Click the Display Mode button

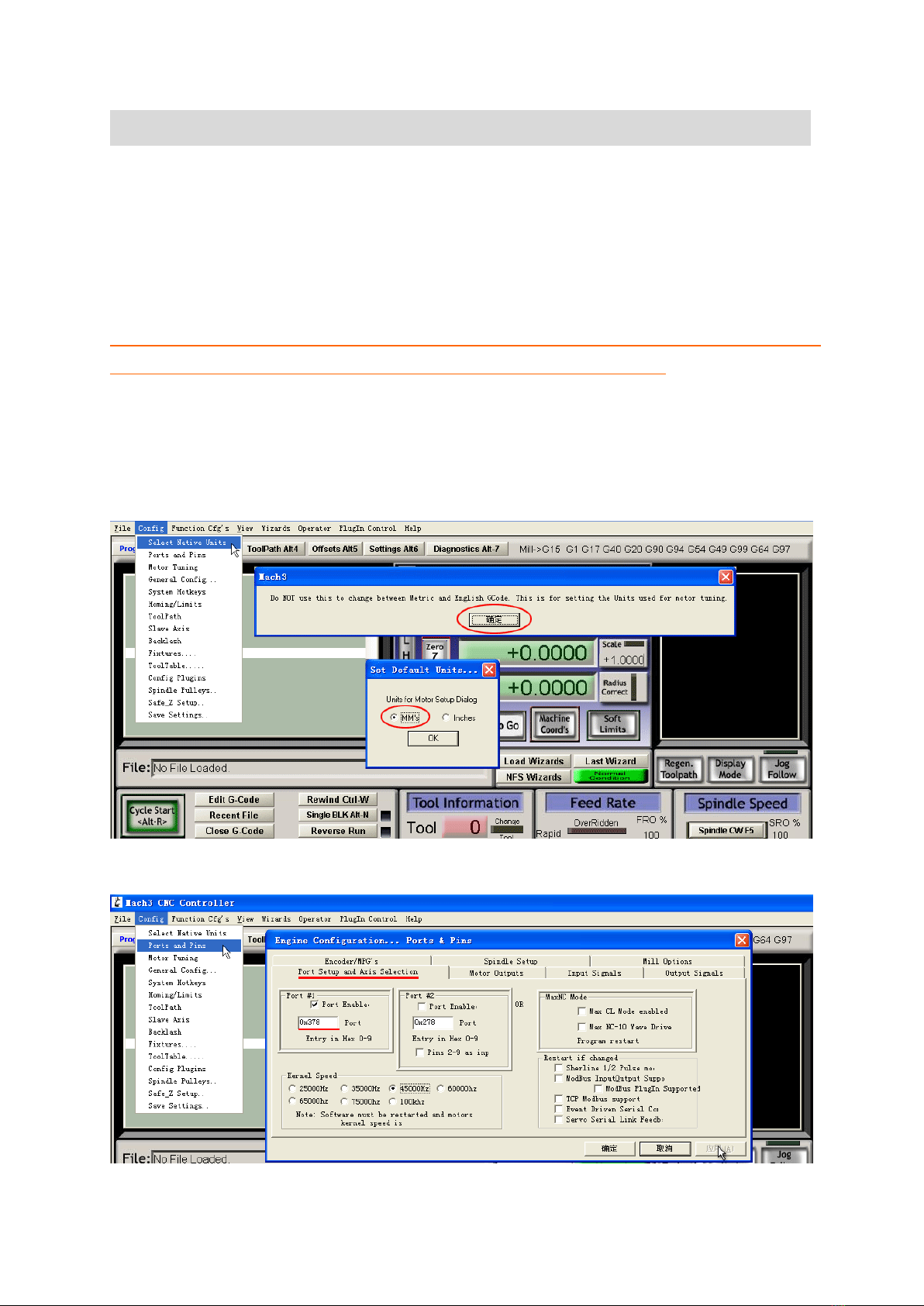click(x=729, y=769)
